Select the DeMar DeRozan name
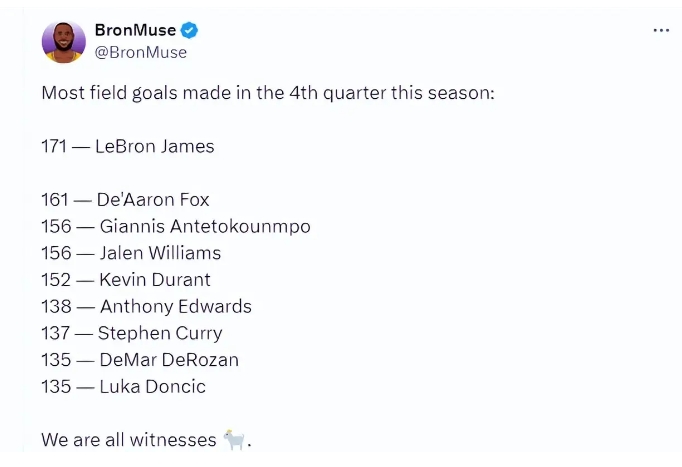682x467 pixels. tap(169, 360)
